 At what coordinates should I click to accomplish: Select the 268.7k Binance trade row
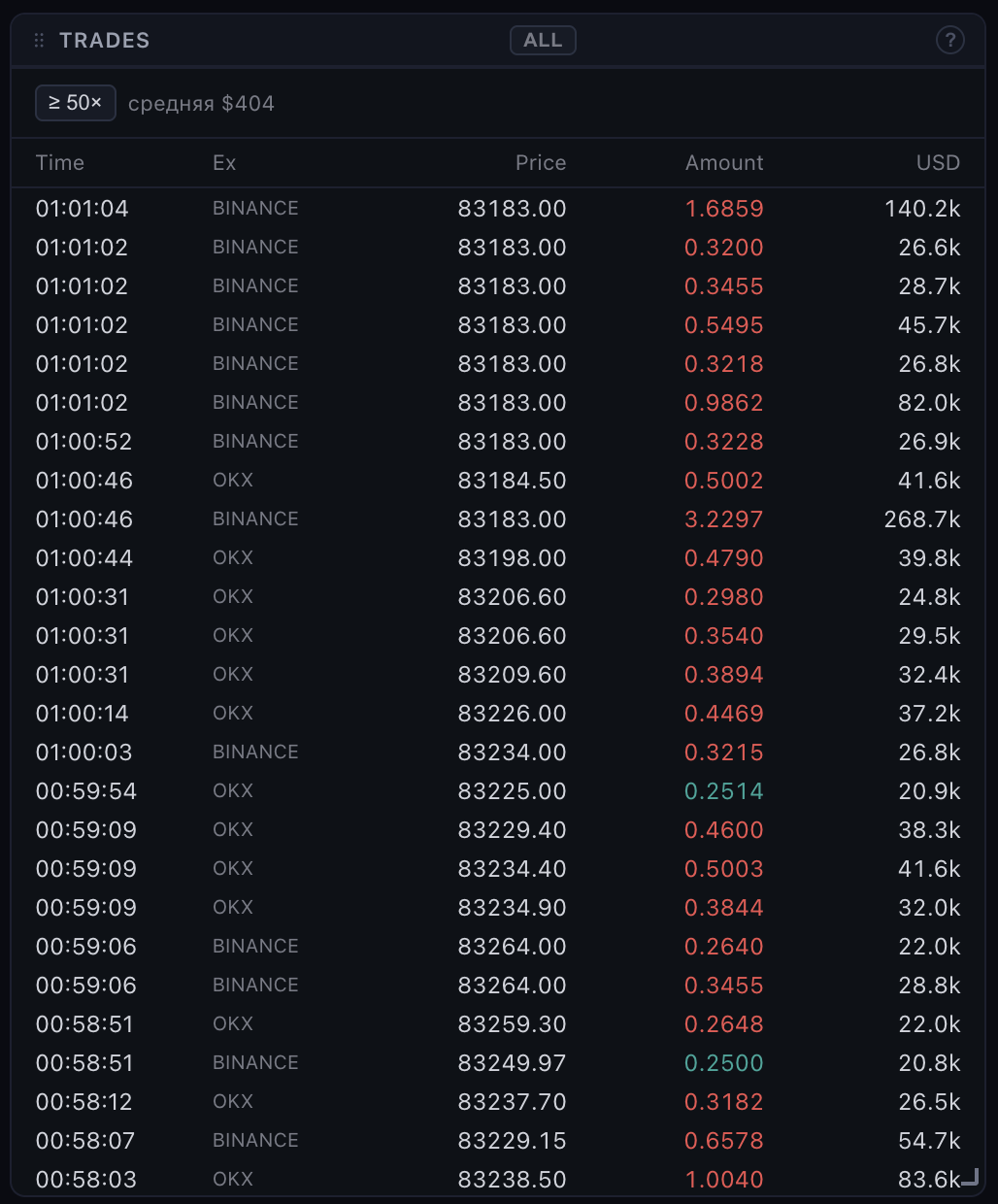498,519
